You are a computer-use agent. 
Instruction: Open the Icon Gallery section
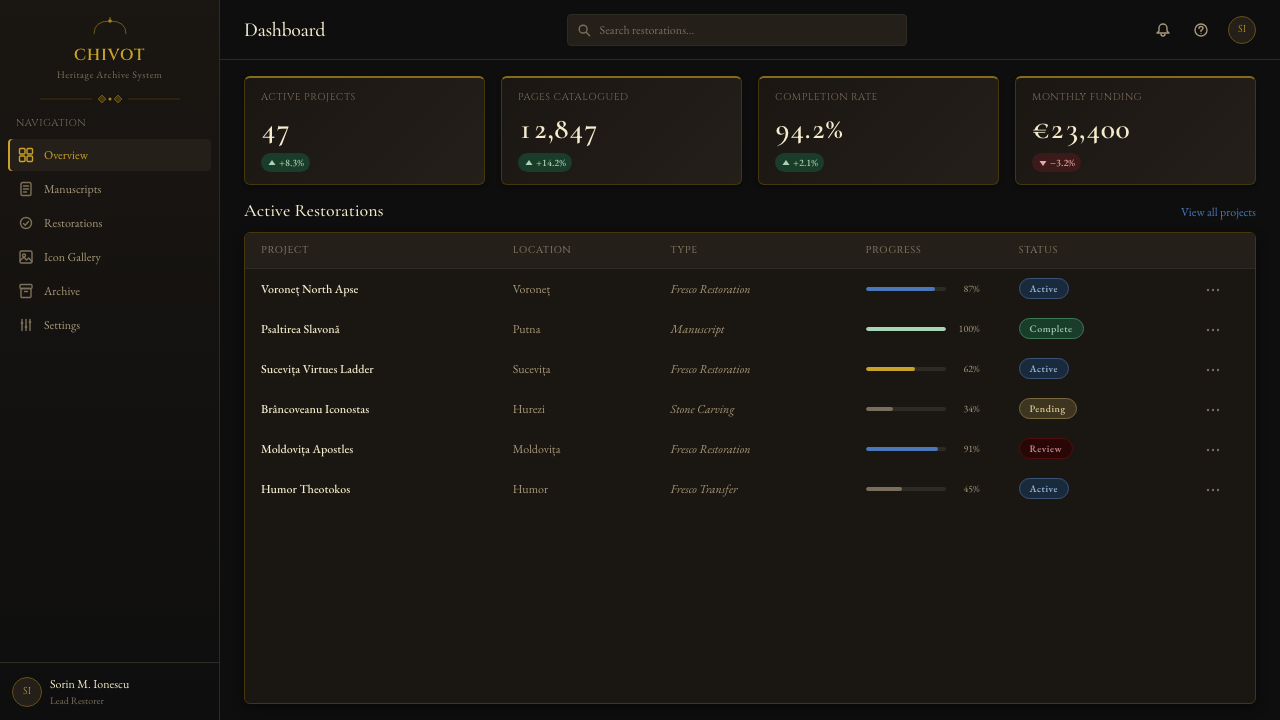coord(110,257)
